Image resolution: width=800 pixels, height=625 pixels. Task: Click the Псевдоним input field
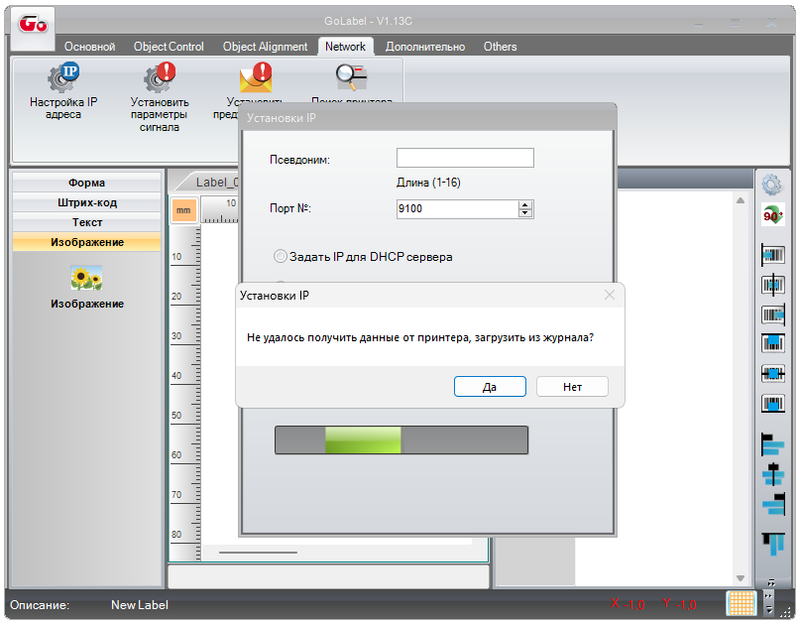pos(465,158)
